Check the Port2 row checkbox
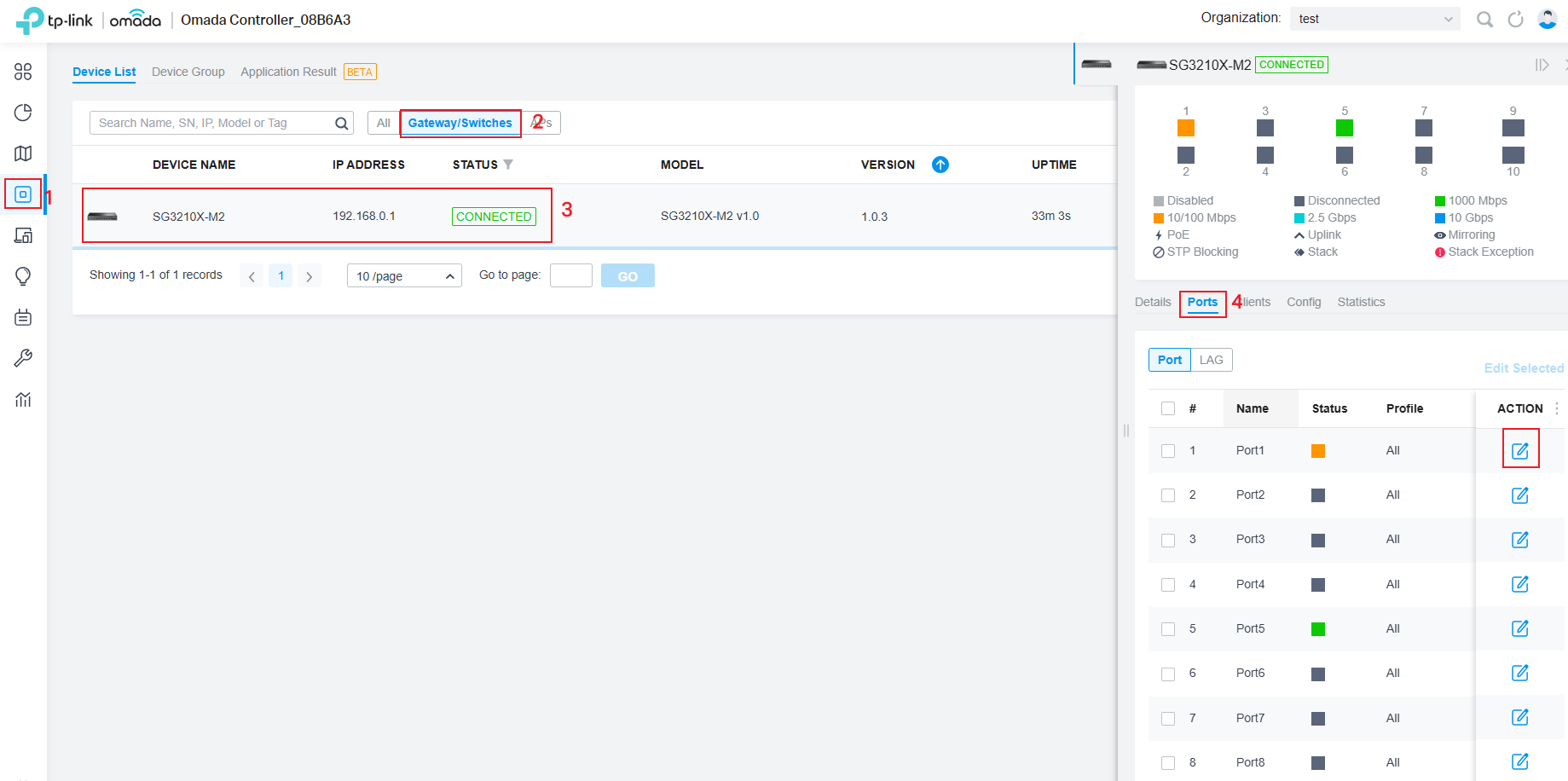 (x=1168, y=495)
